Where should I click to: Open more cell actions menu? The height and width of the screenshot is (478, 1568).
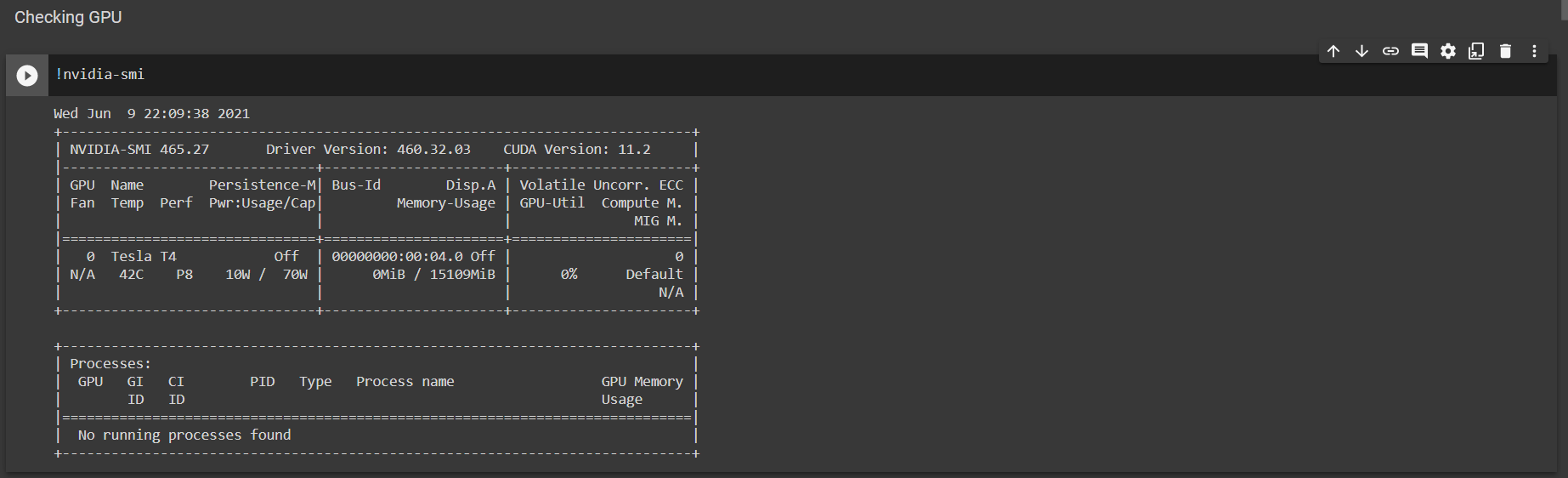click(x=1534, y=51)
